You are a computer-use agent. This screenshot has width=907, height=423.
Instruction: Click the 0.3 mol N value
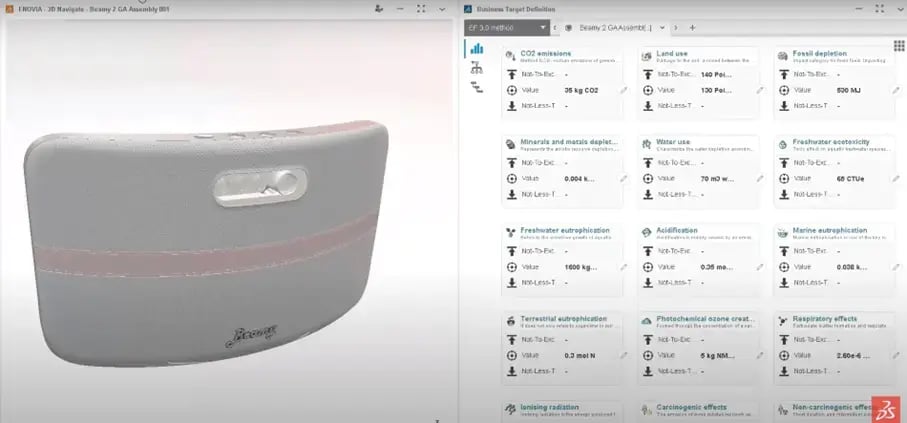click(579, 355)
